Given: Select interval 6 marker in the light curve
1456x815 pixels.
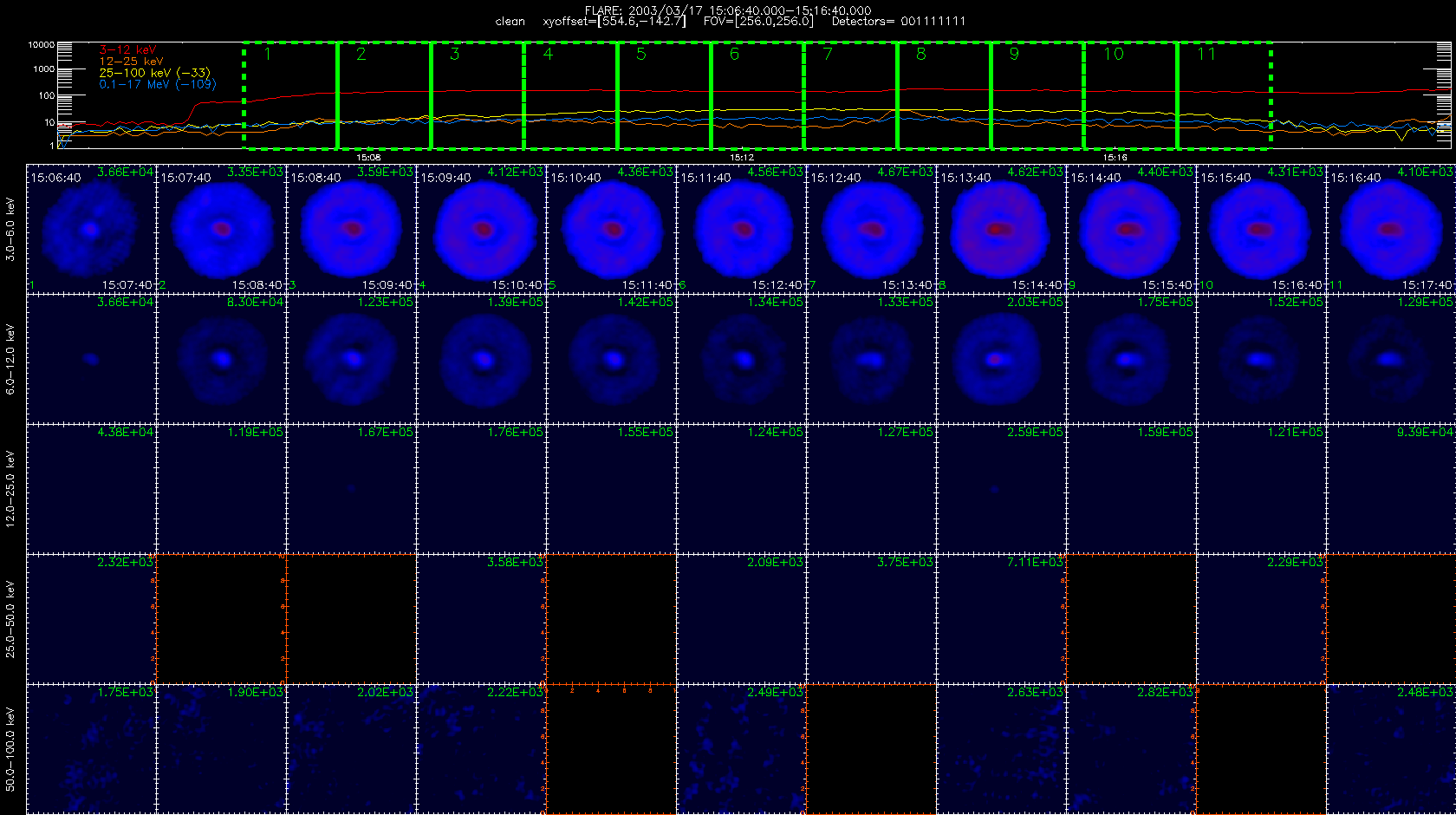Looking at the screenshot, I should point(735,55).
